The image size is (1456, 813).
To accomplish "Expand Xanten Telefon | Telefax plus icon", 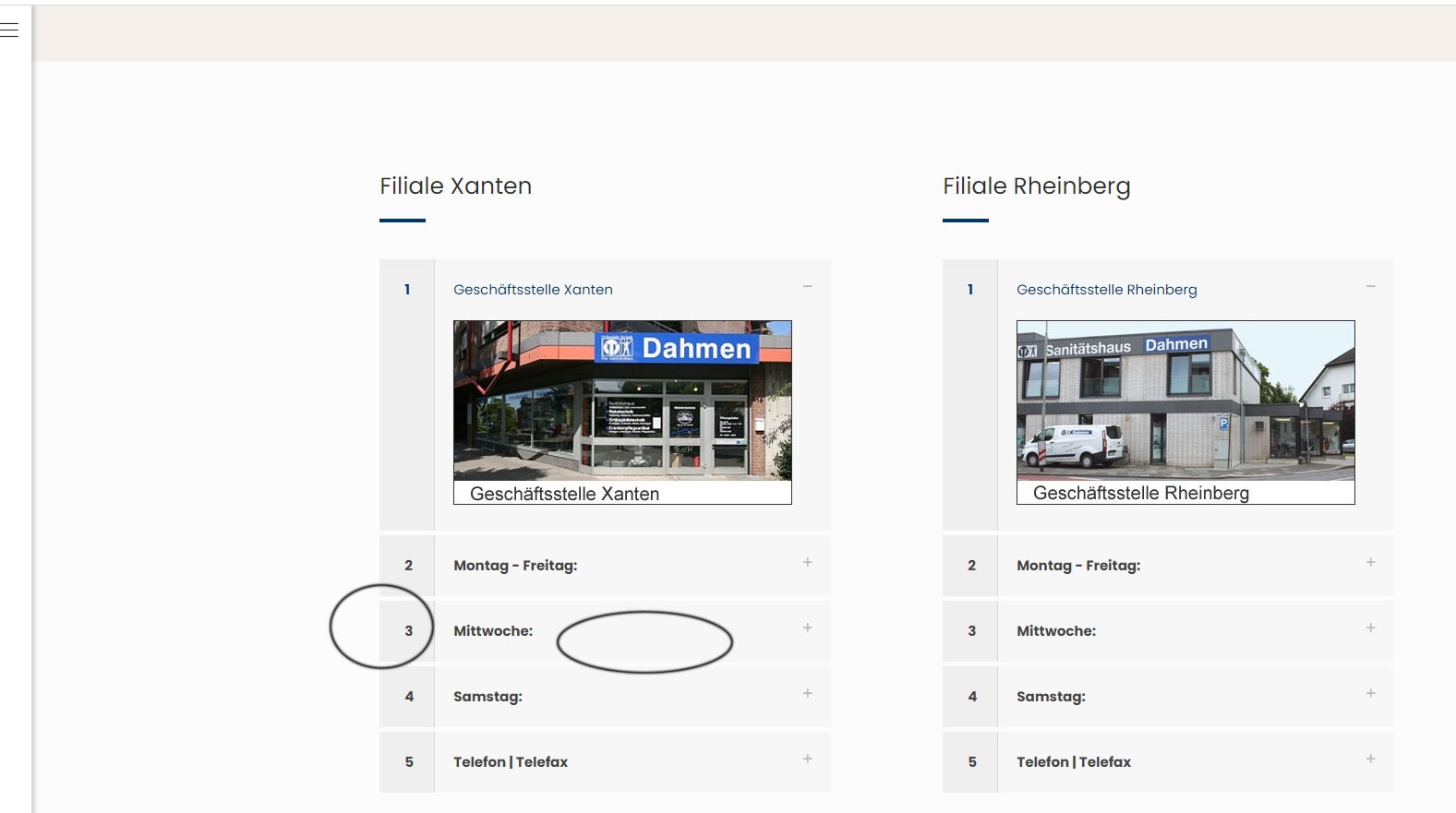I will (807, 759).
